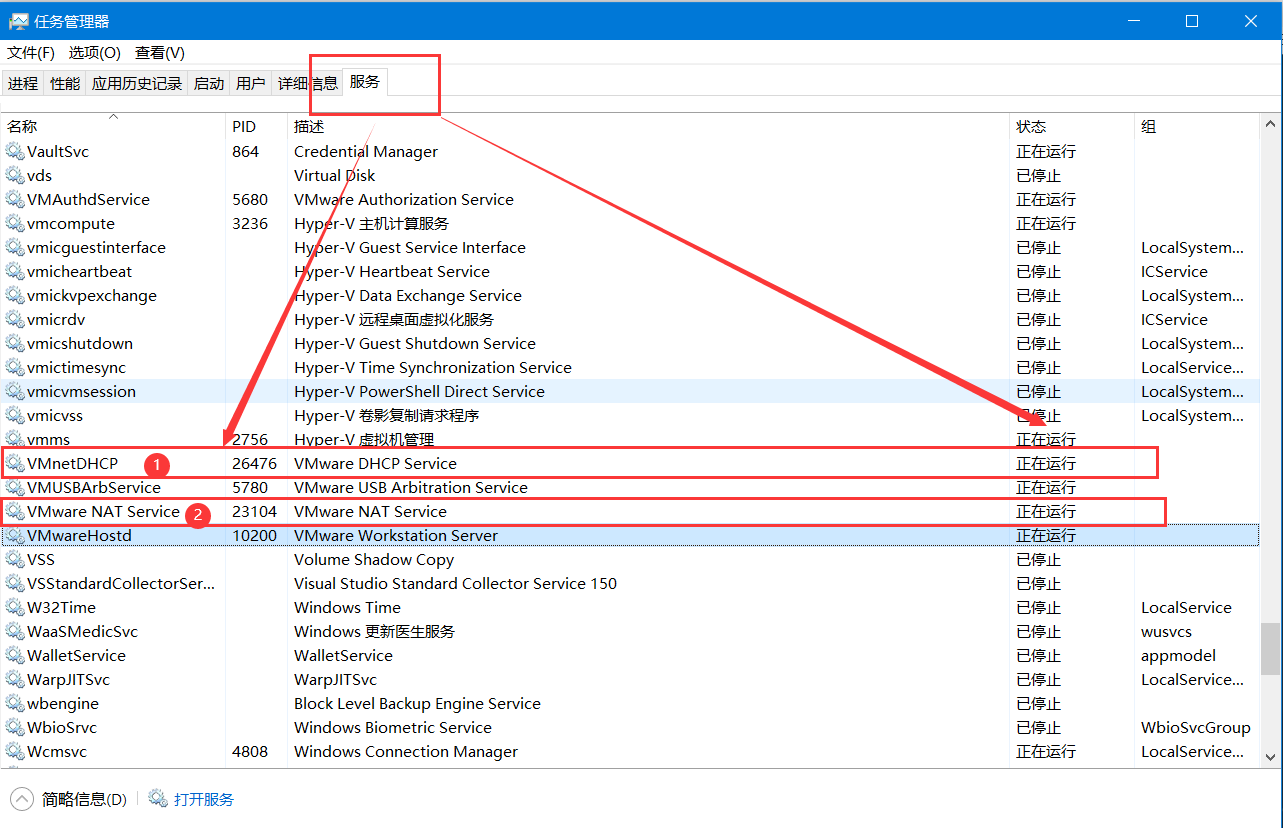Select the 服务 tab

point(365,82)
